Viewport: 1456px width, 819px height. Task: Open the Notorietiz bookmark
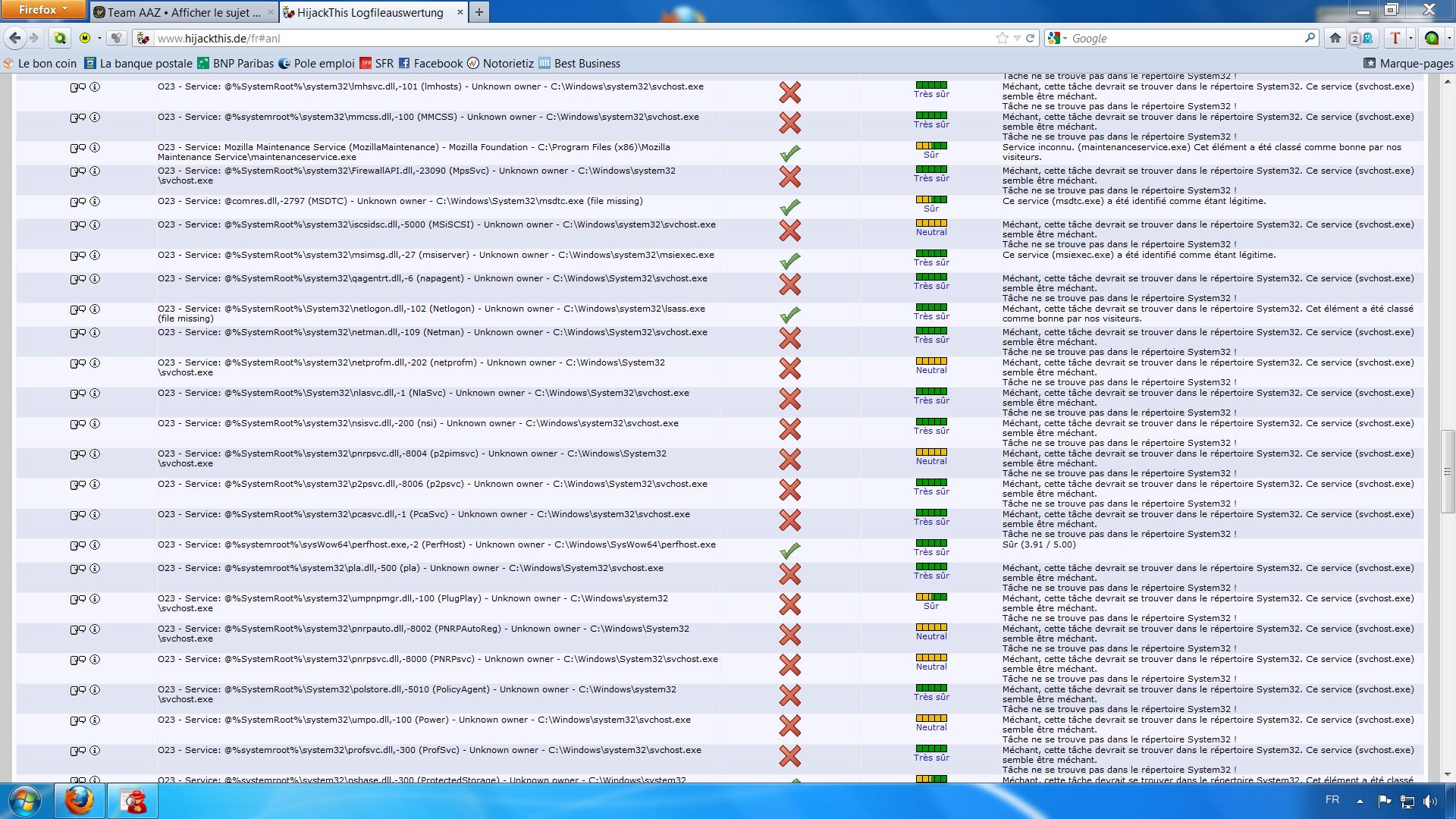[x=500, y=64]
